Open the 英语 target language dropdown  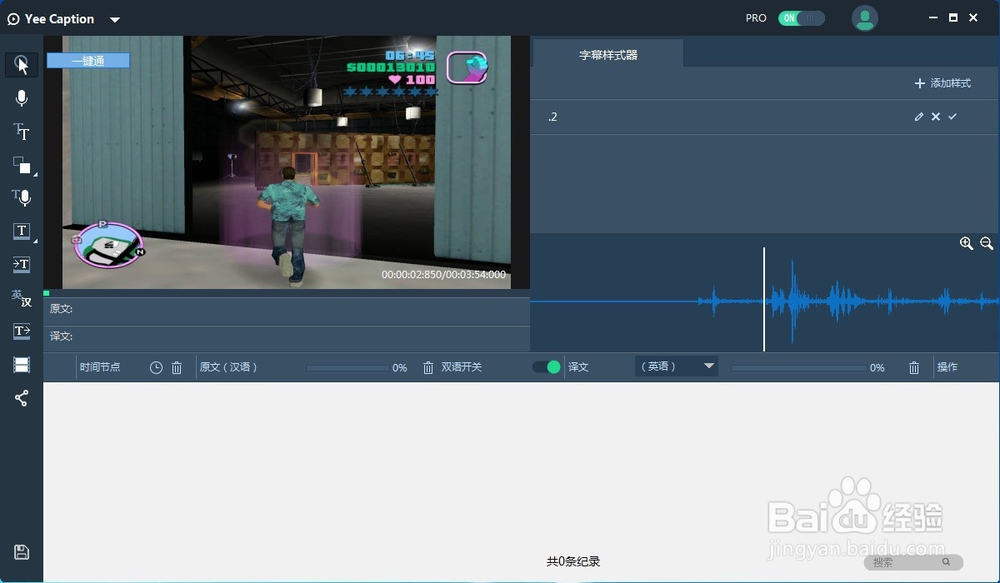click(x=677, y=366)
